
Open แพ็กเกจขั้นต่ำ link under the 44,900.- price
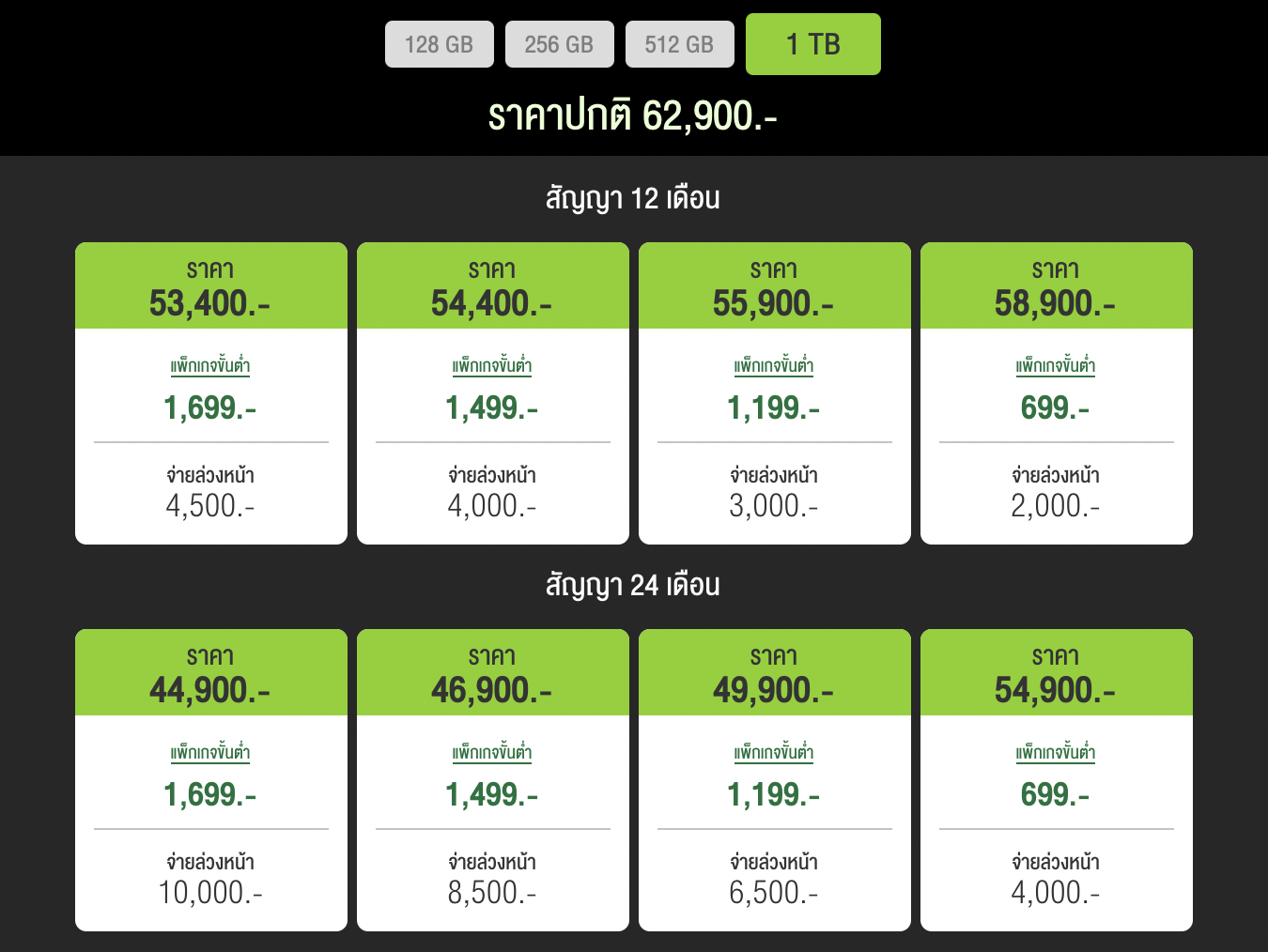pyautogui.click(x=210, y=753)
